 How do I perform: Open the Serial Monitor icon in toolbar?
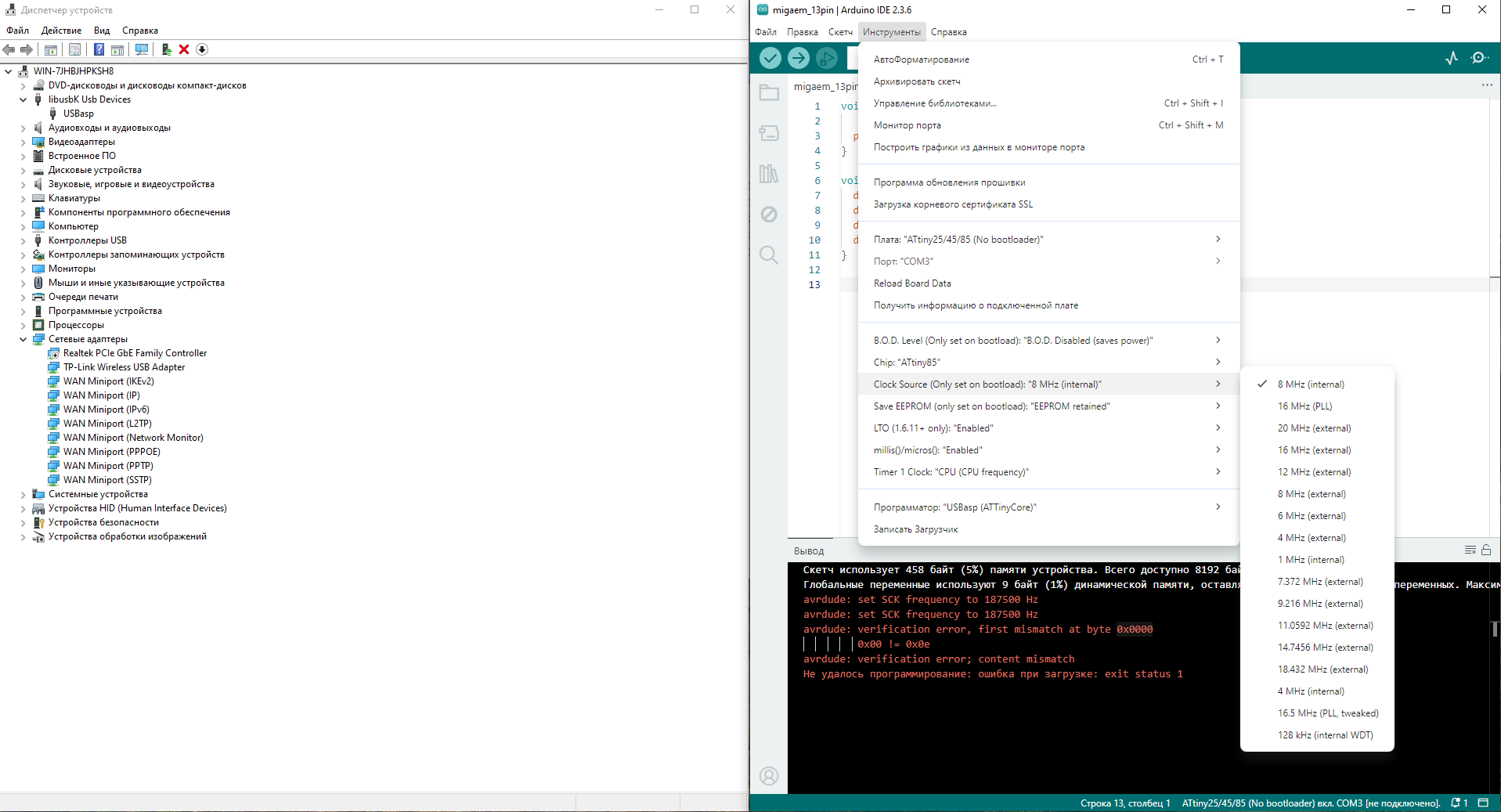[x=1479, y=58]
